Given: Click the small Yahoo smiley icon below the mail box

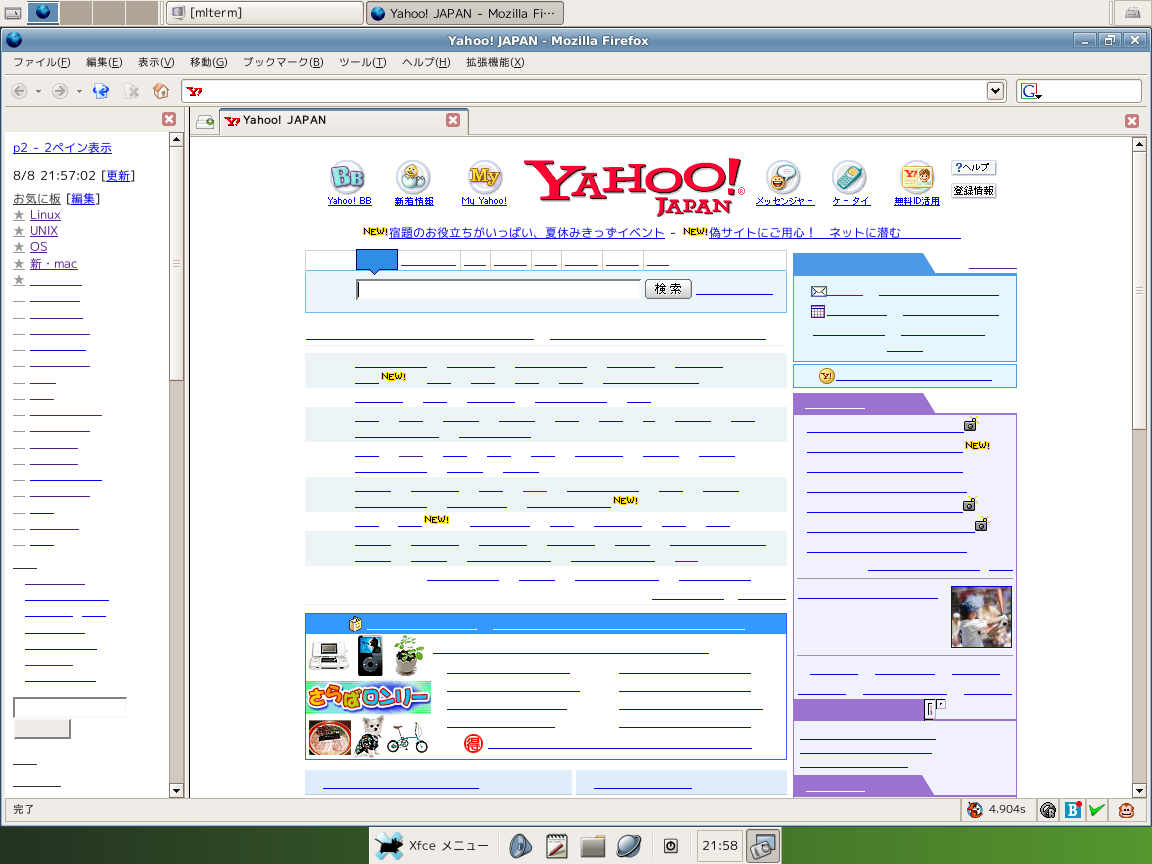Looking at the screenshot, I should click(827, 376).
